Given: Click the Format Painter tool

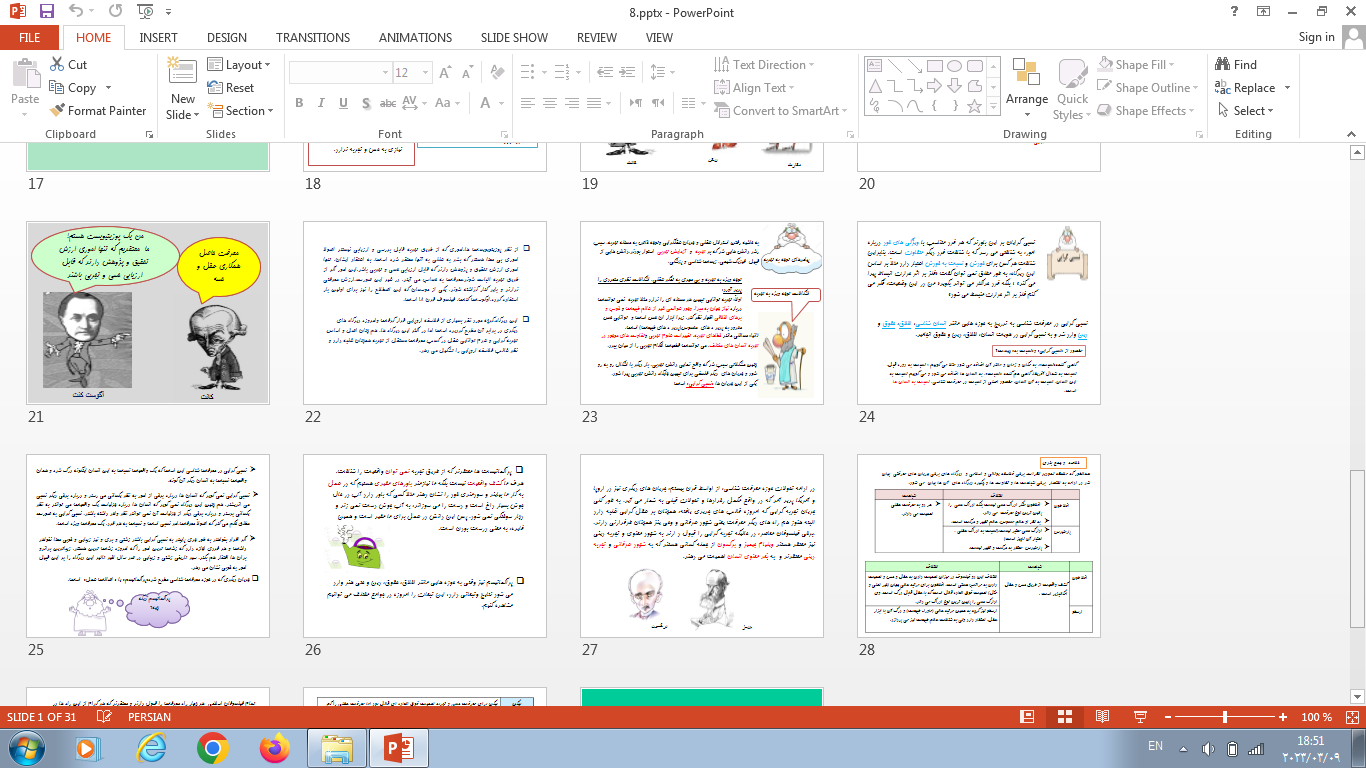Looking at the screenshot, I should coord(97,111).
